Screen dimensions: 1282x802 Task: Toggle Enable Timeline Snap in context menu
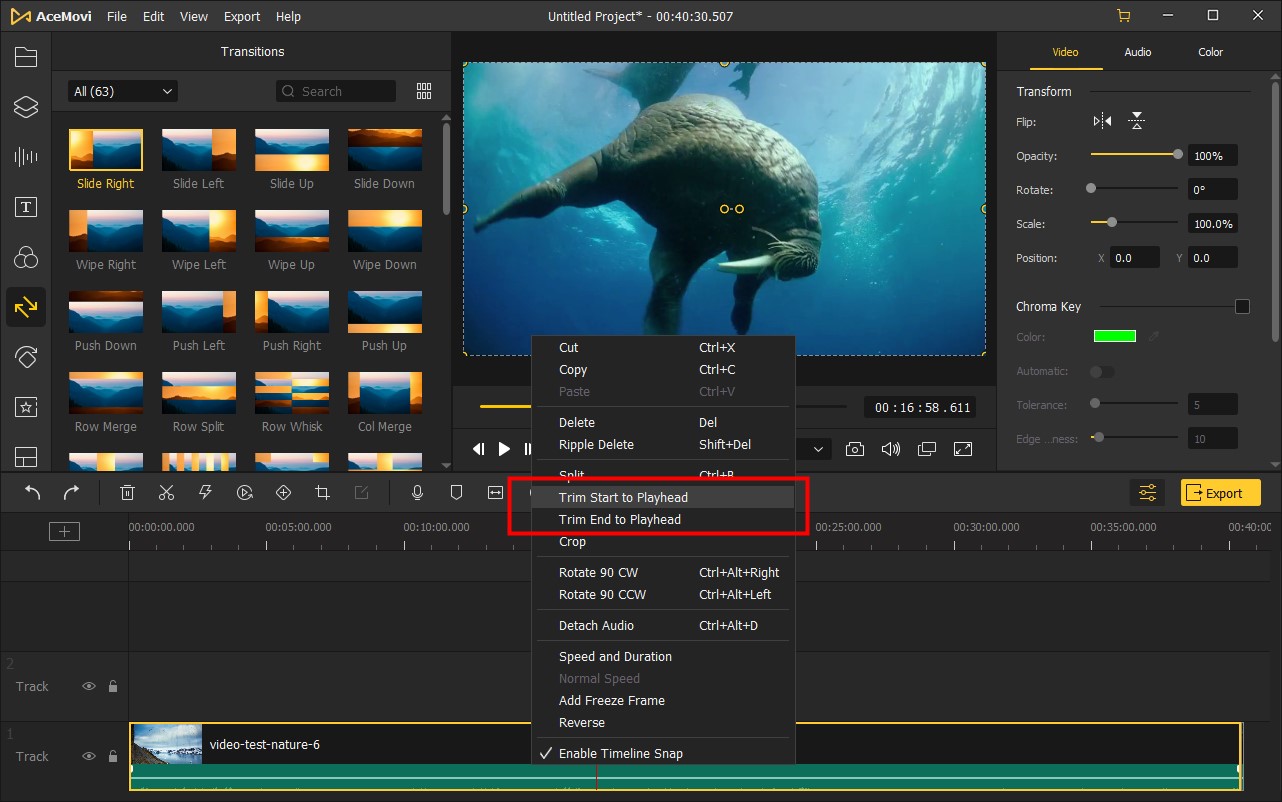[x=620, y=753]
